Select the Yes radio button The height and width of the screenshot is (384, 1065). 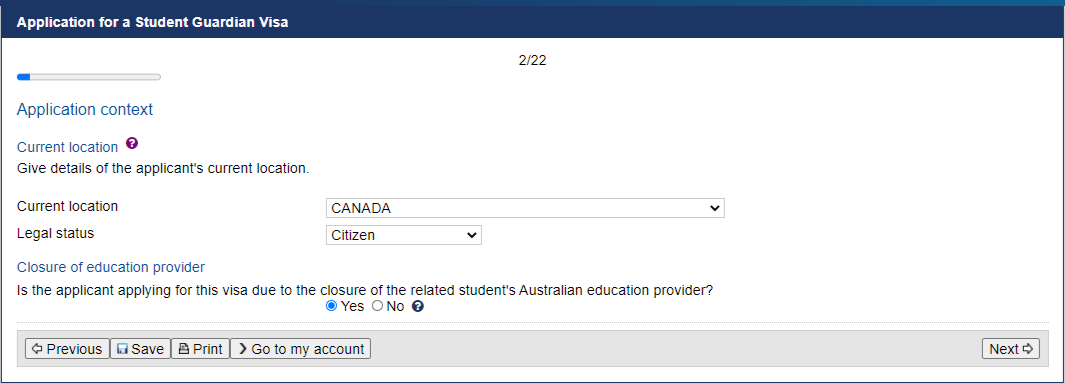pyautogui.click(x=331, y=307)
